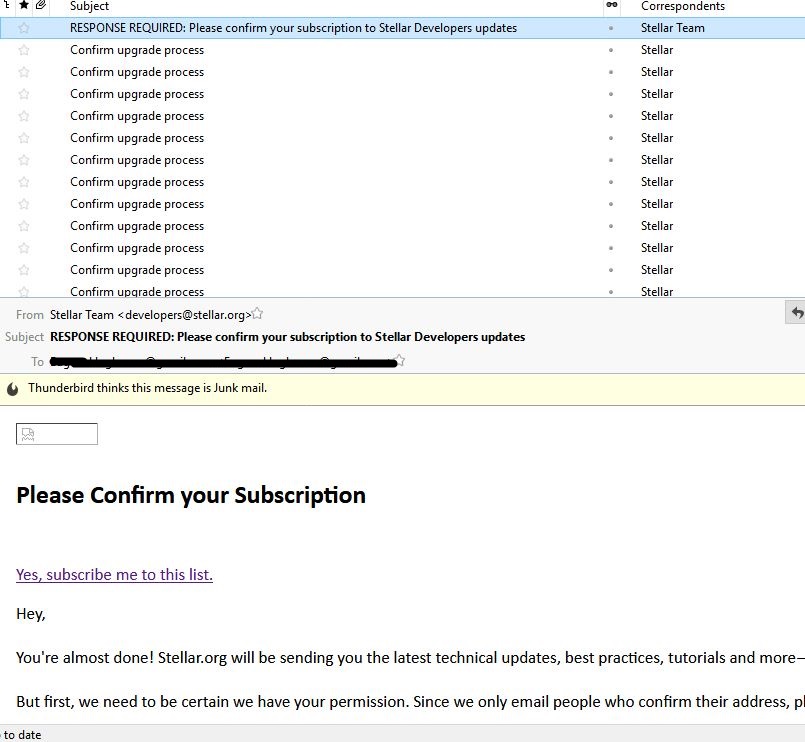Viewport: 805px width, 742px height.
Task: Toggle read status dot of Stellar Team message
Action: coord(611,28)
